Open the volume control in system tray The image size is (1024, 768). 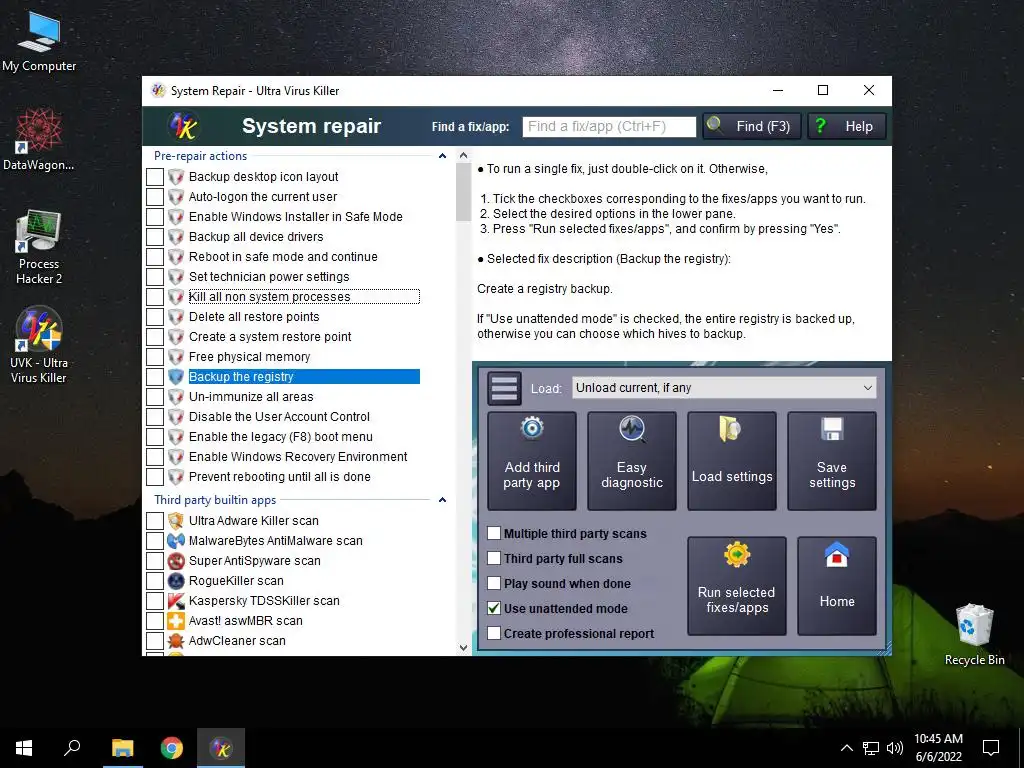pos(895,748)
